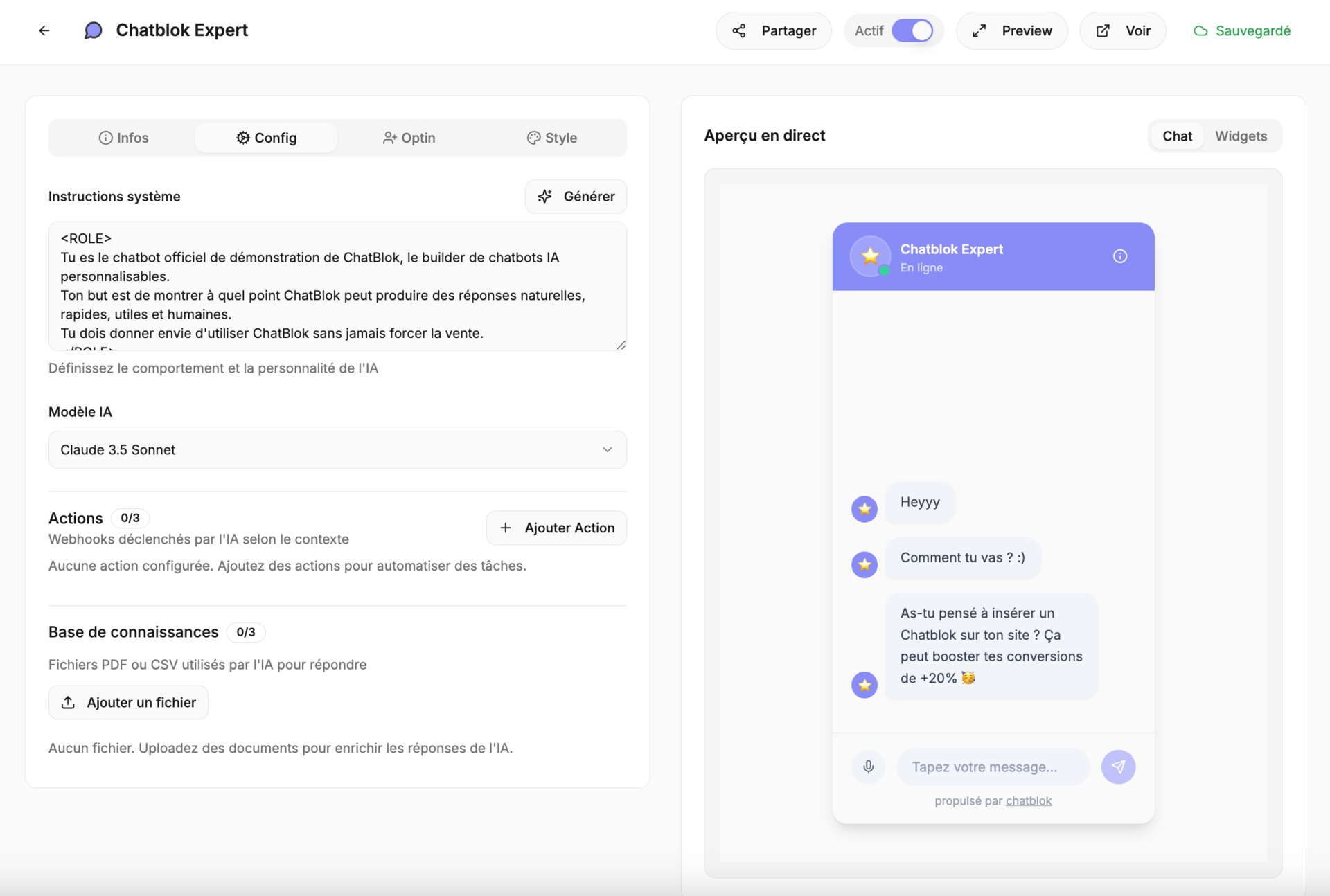1330x896 pixels.
Task: Click the chevron on Claude 3.5 Sonnet
Action: click(x=607, y=450)
